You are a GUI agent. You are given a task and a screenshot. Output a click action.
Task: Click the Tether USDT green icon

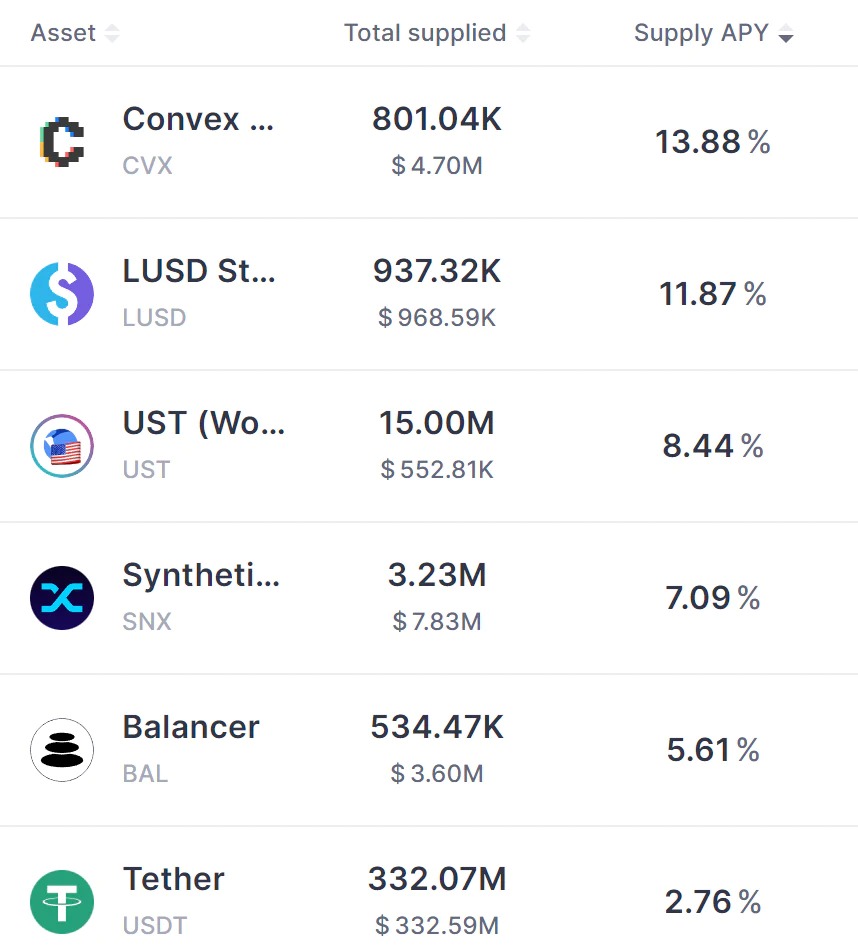pos(62,901)
